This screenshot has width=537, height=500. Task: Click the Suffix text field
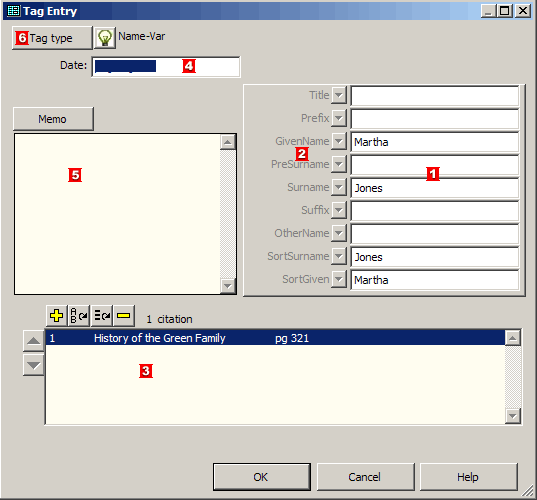tap(435, 211)
